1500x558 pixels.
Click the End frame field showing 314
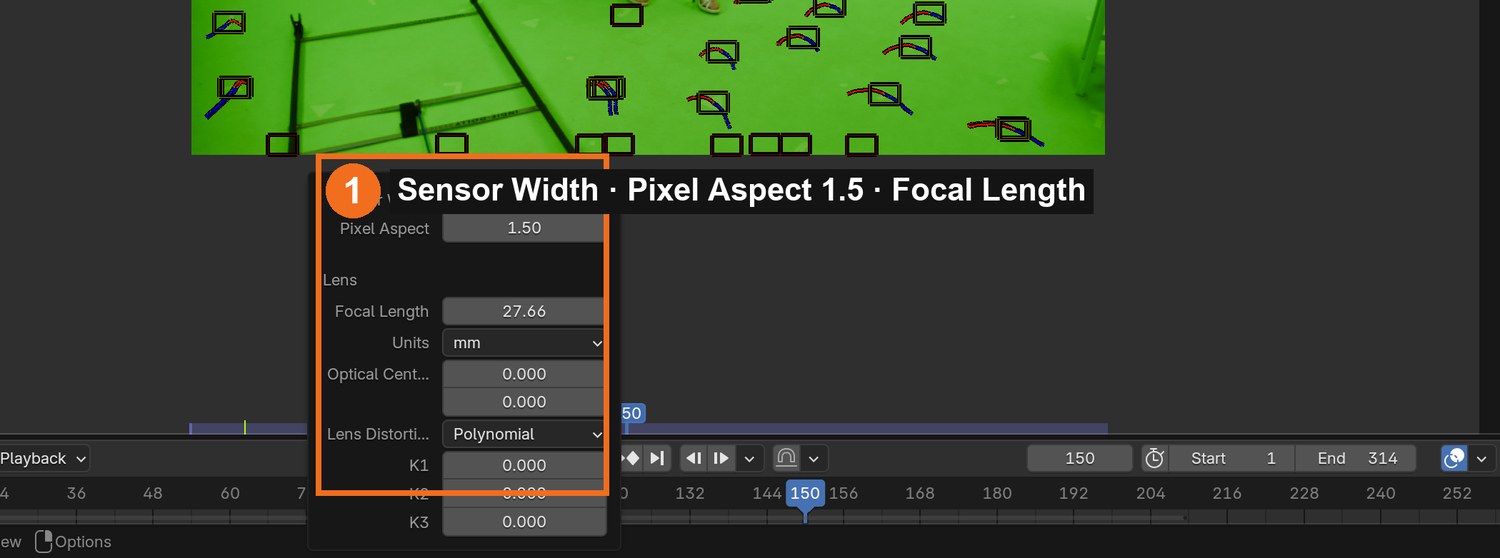tap(1355, 458)
